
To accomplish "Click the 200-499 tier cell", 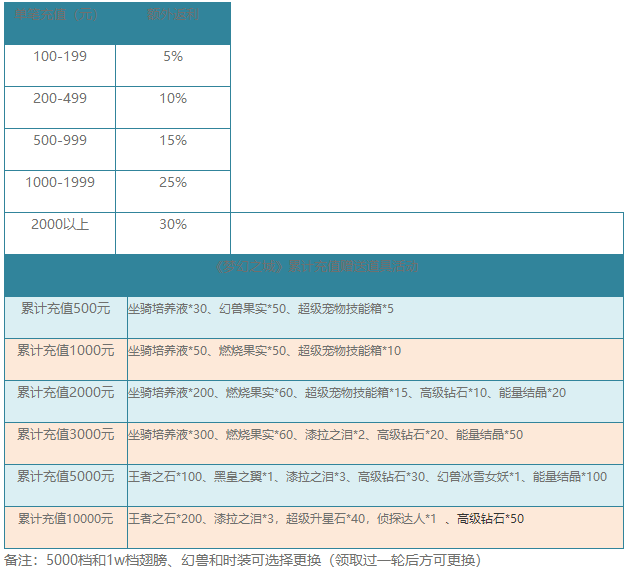I will (60, 99).
